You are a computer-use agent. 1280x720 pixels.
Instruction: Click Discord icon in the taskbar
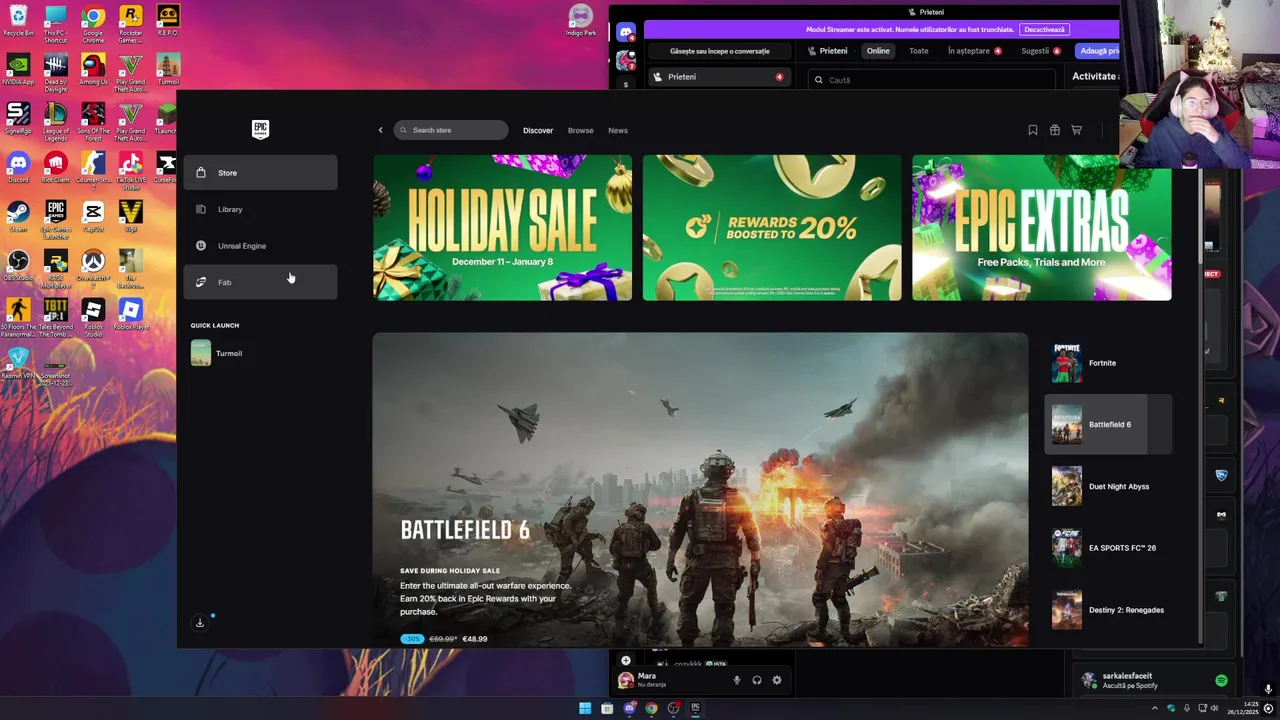click(x=629, y=709)
